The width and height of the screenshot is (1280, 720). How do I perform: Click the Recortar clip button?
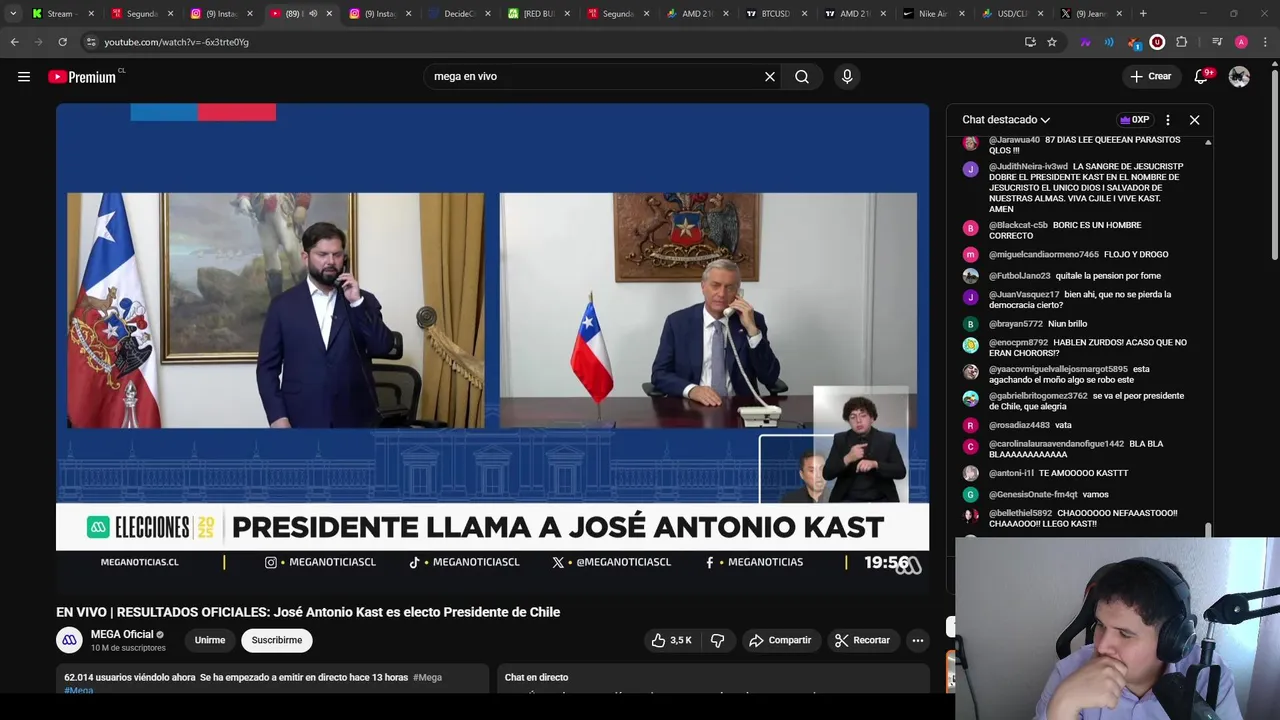(x=862, y=640)
